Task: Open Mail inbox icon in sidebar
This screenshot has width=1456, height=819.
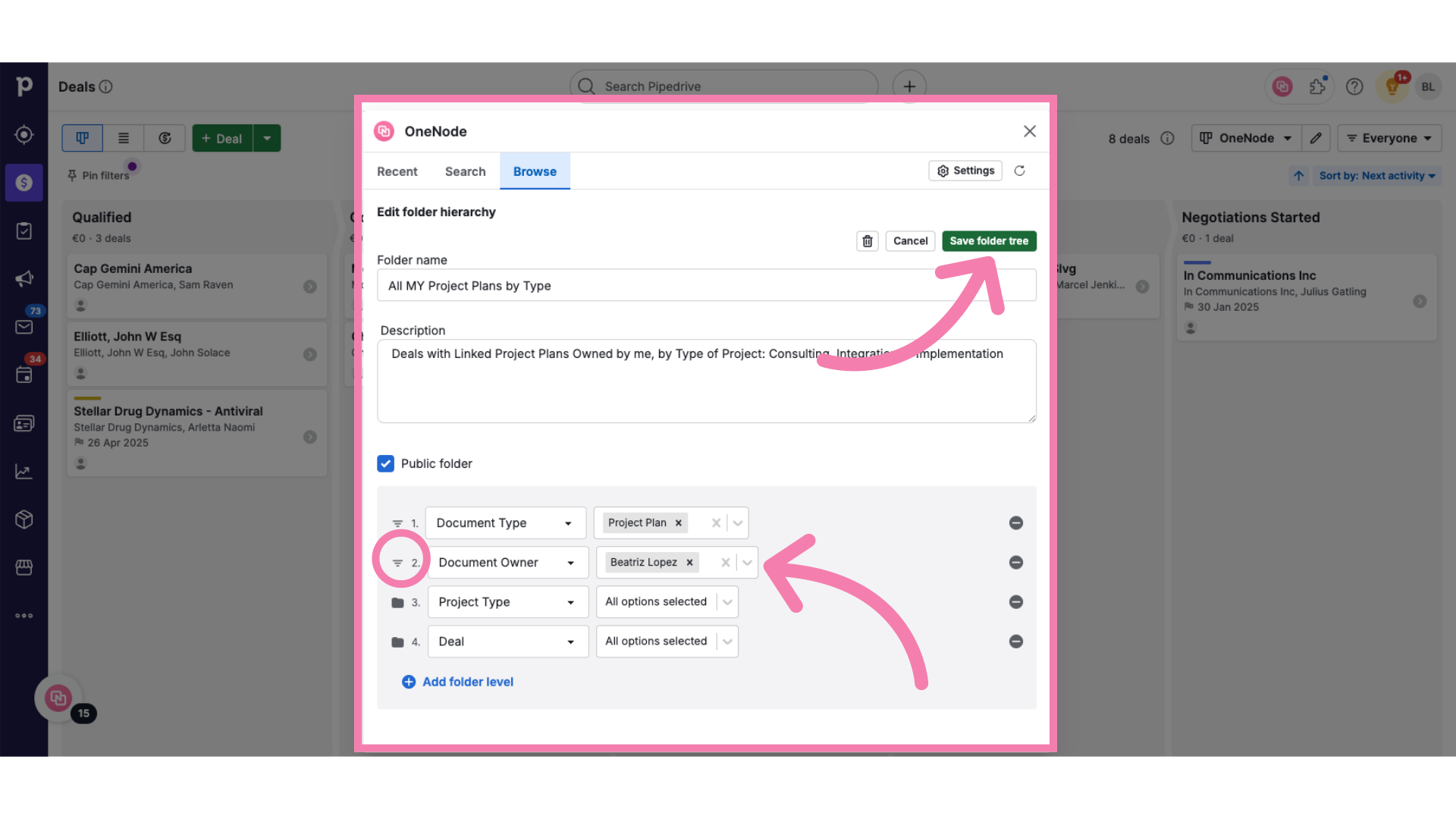Action: 24,327
